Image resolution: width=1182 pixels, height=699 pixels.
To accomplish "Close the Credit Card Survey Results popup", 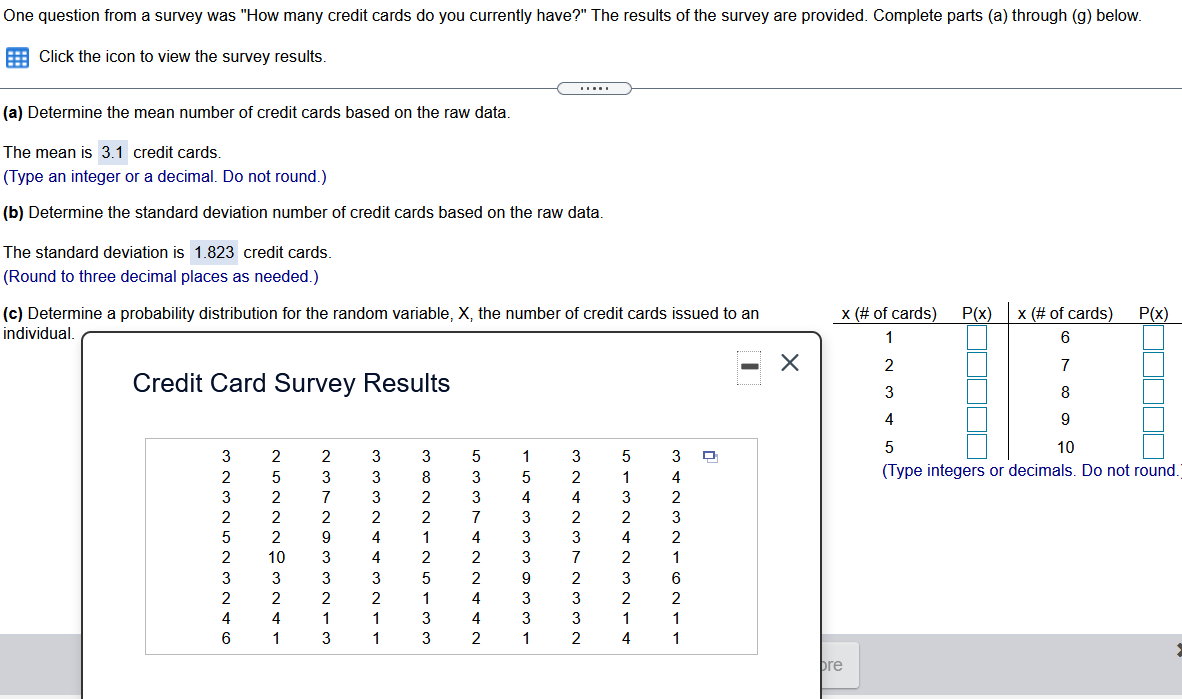I will pos(789,363).
